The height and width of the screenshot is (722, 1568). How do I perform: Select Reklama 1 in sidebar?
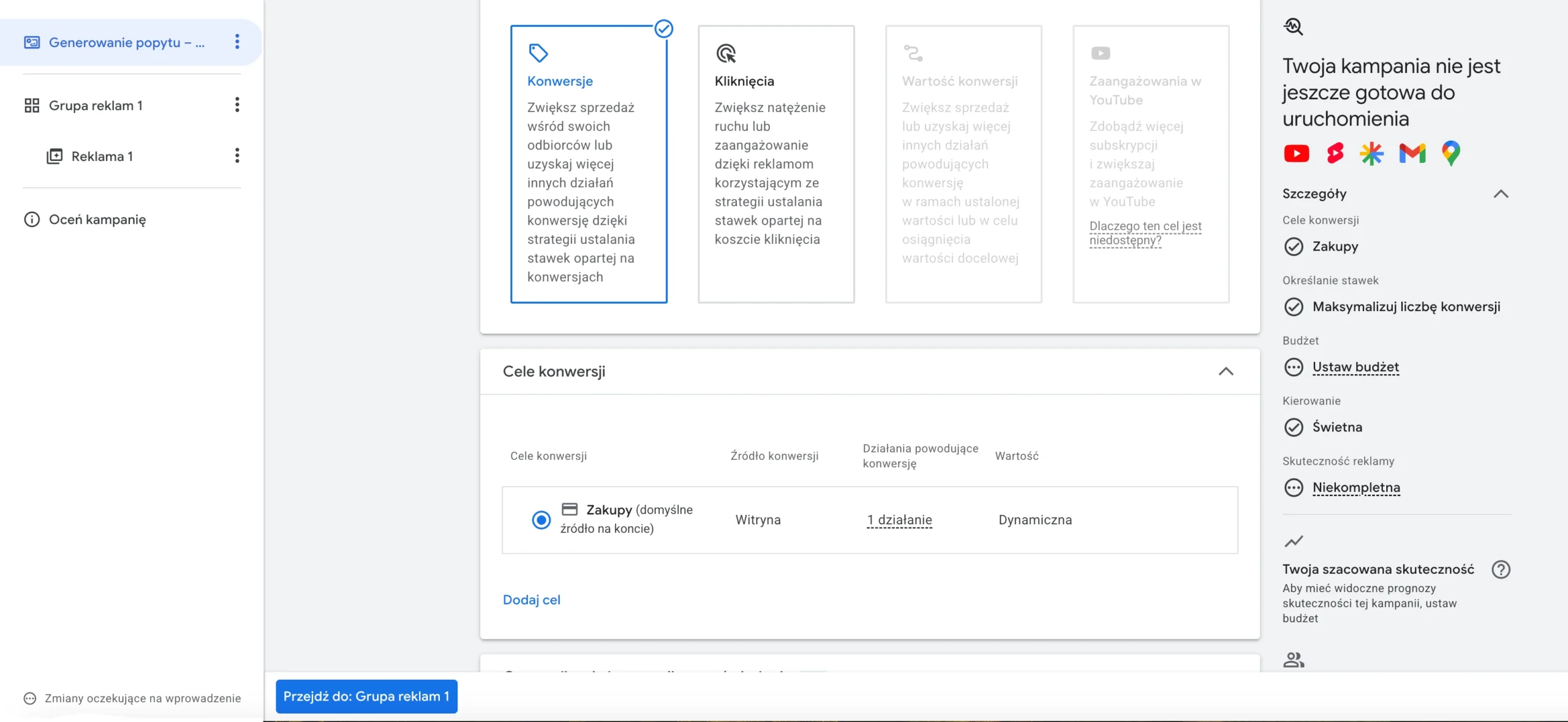coord(102,156)
